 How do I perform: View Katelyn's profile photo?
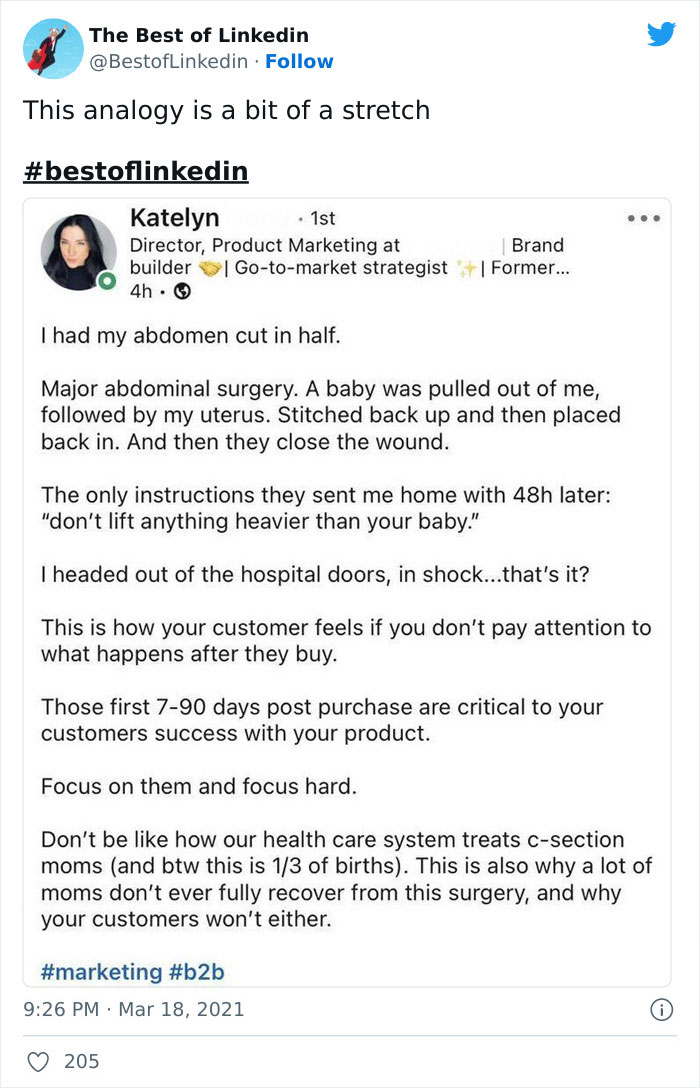pyautogui.click(x=79, y=251)
